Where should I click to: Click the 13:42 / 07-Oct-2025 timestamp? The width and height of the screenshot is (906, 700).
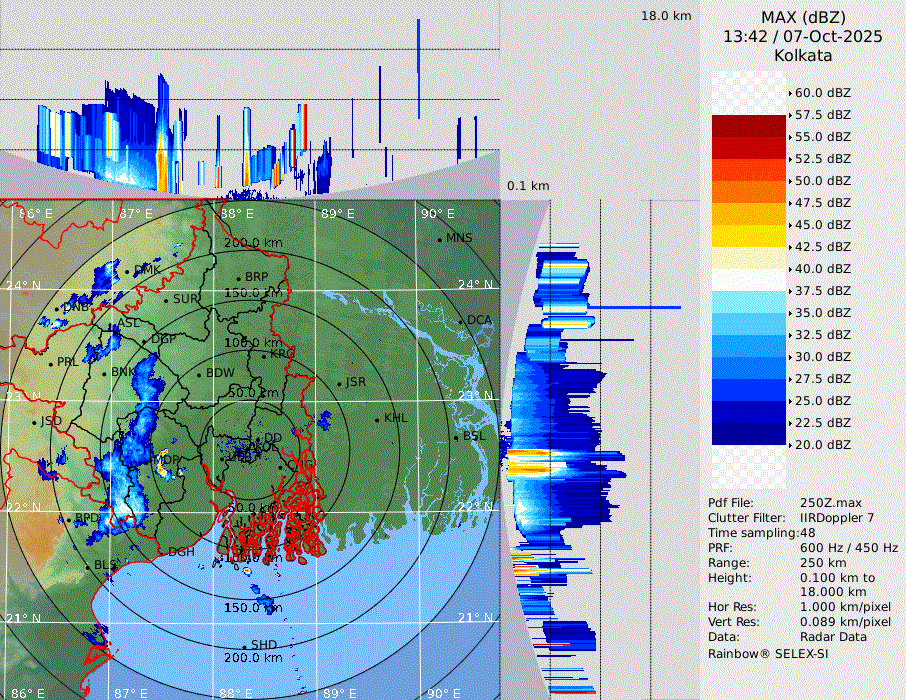click(x=803, y=36)
